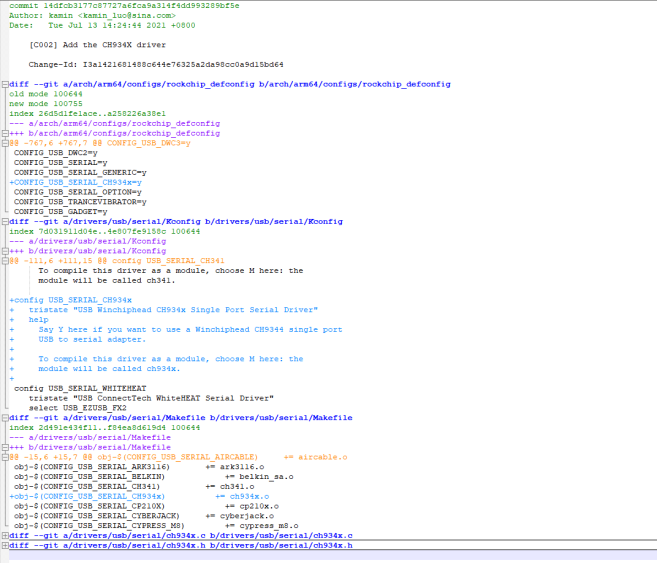
Task: Click the 'index 26d5d1fe1ace..a258226a38e1' line
Action: click(x=87, y=114)
